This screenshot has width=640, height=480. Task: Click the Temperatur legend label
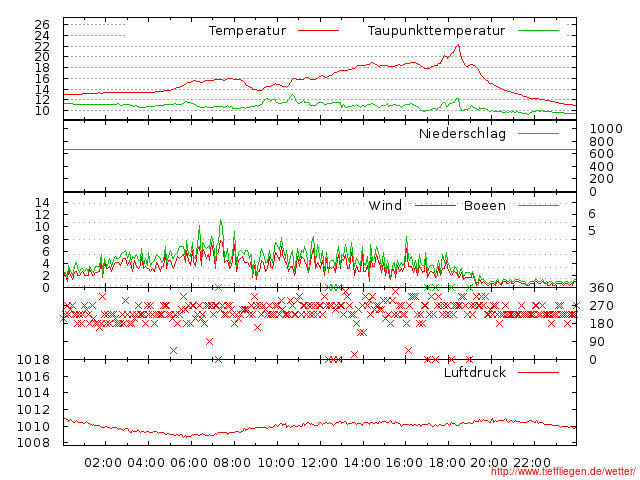pos(247,31)
